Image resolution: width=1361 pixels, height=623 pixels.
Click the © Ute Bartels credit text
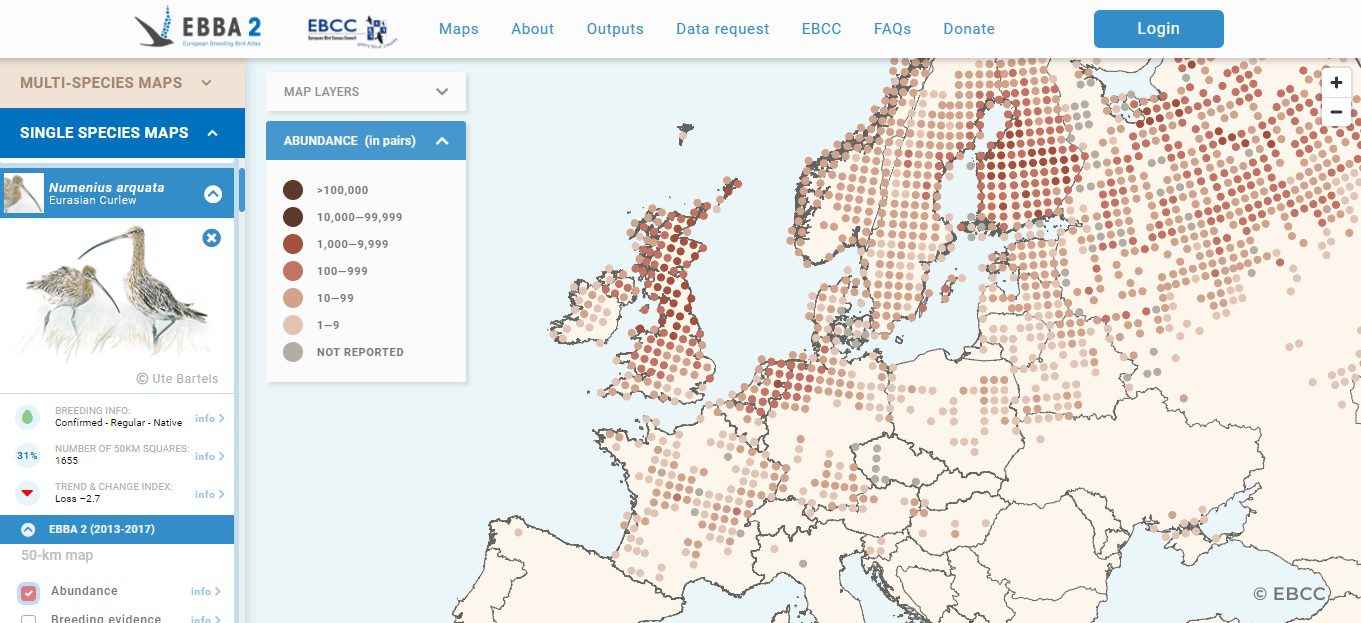[x=177, y=379]
